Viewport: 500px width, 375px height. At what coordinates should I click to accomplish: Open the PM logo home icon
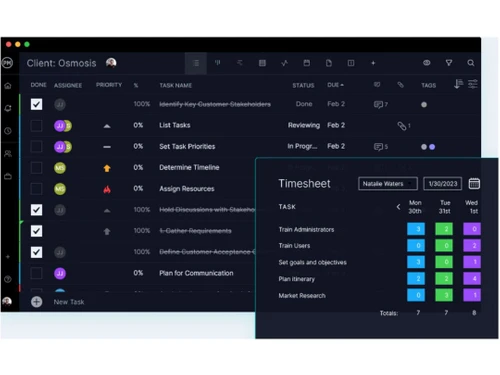[x=7, y=63]
